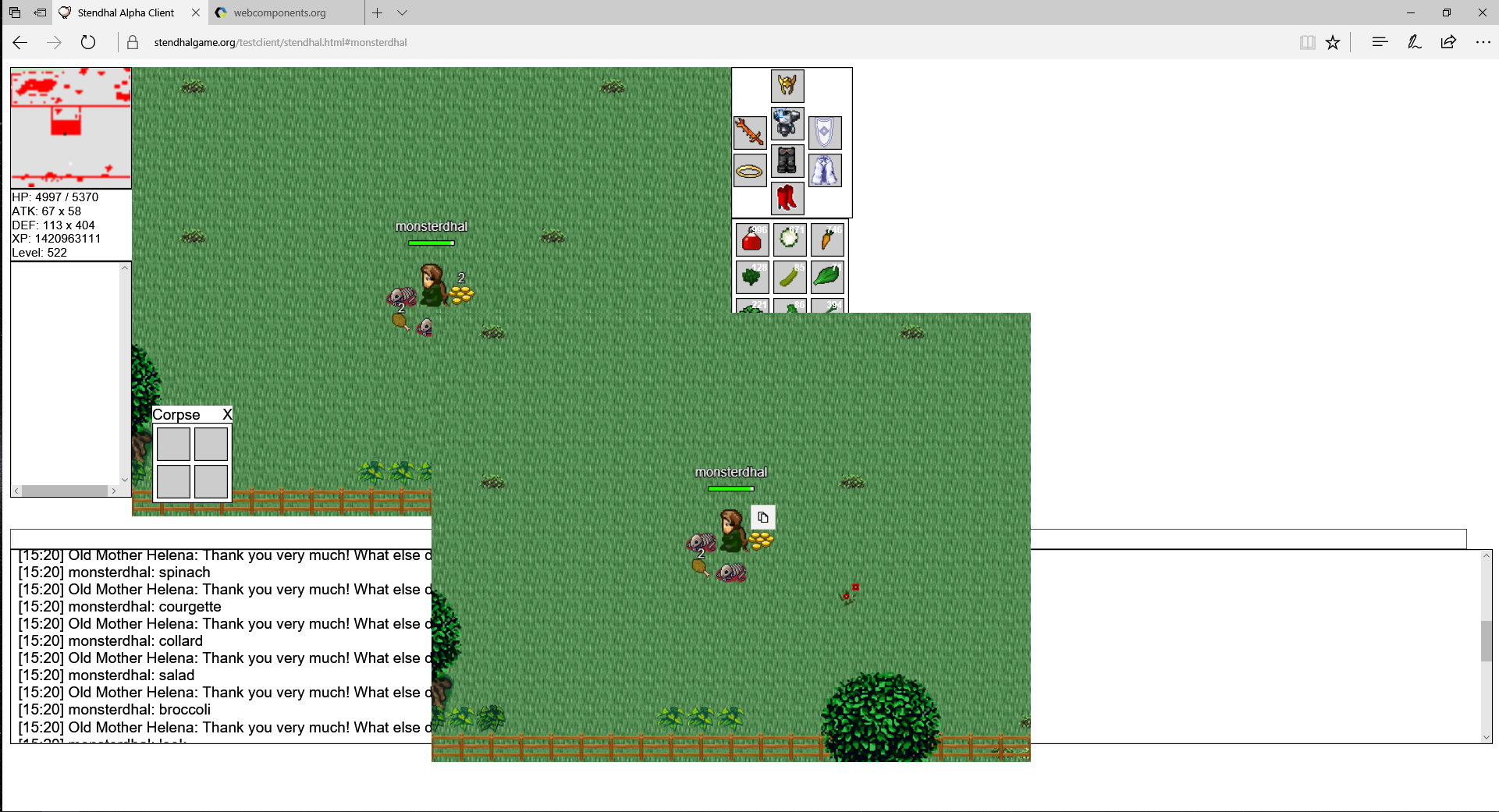Open a new browser tab
The image size is (1499, 812).
[x=377, y=12]
